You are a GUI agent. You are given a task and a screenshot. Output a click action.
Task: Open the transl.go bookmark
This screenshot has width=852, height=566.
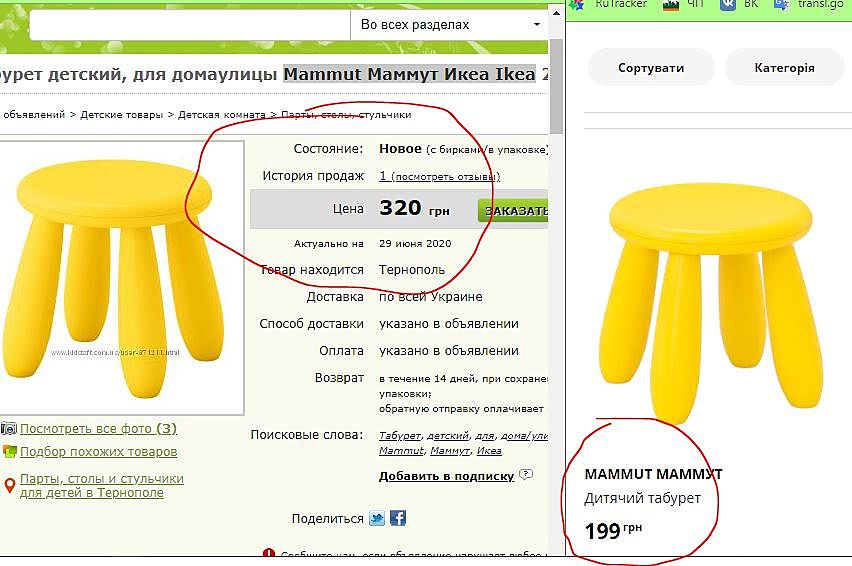point(820,4)
